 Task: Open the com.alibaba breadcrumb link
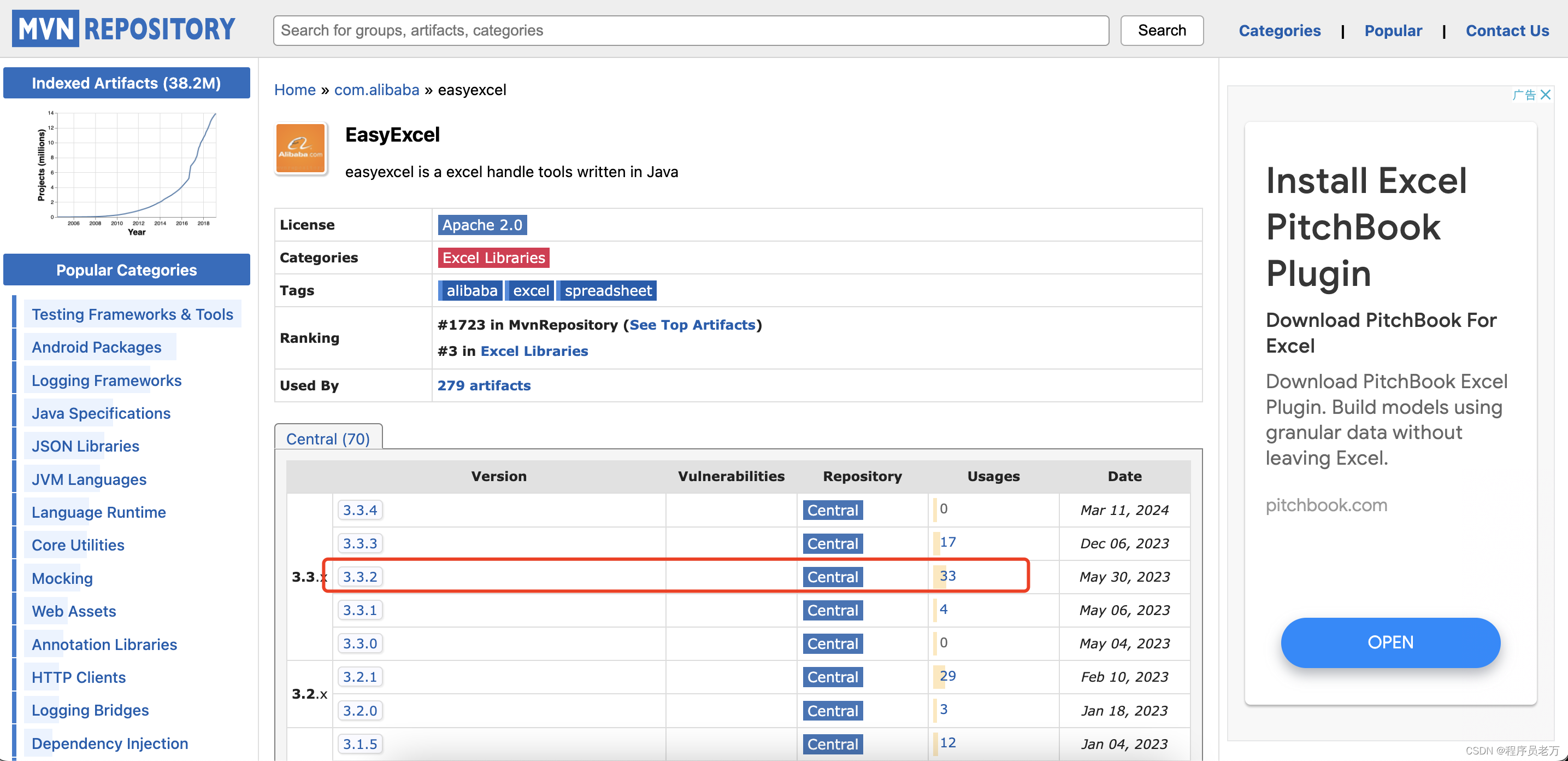376,90
